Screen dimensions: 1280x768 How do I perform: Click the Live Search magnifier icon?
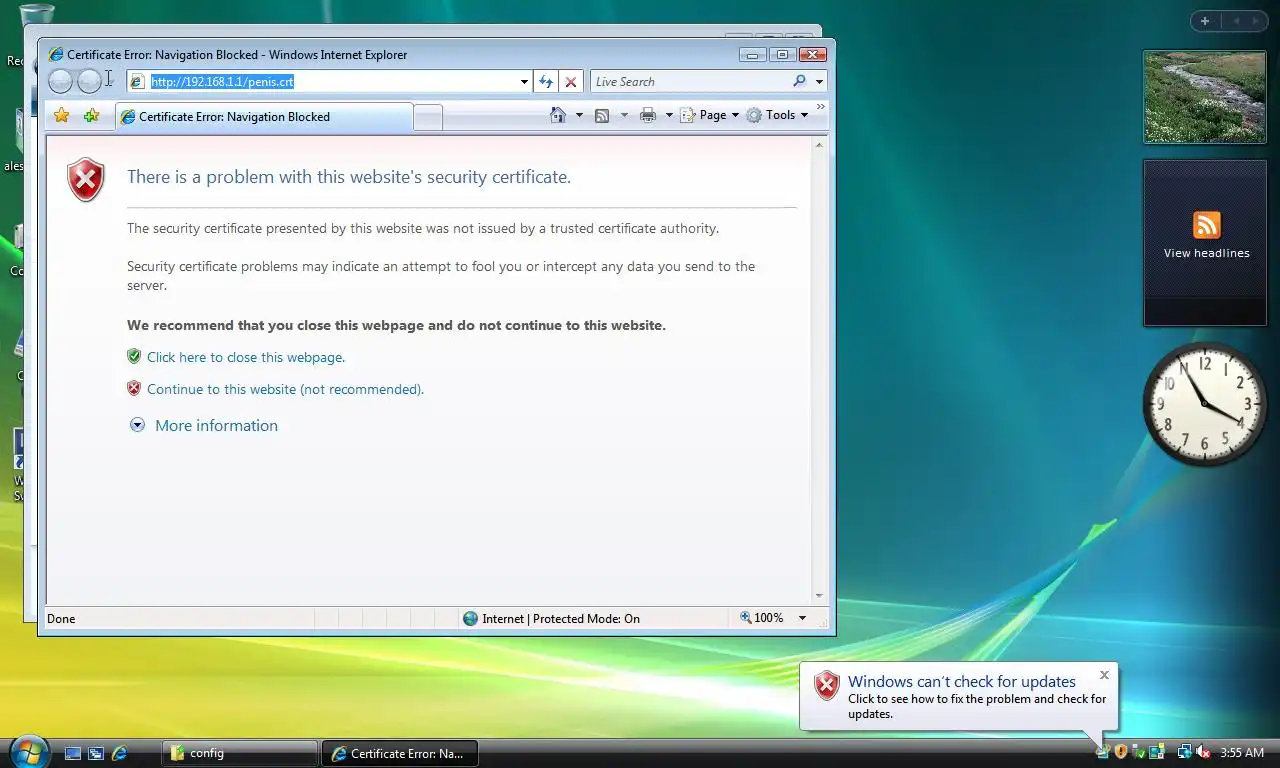tap(799, 82)
